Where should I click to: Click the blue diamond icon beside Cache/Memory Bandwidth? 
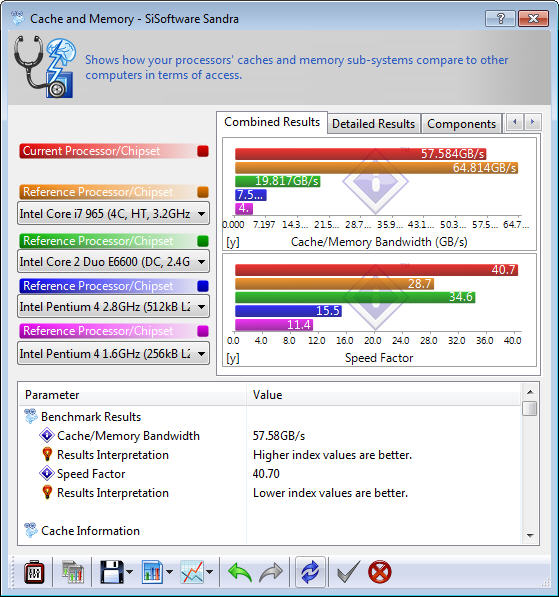[x=47, y=435]
